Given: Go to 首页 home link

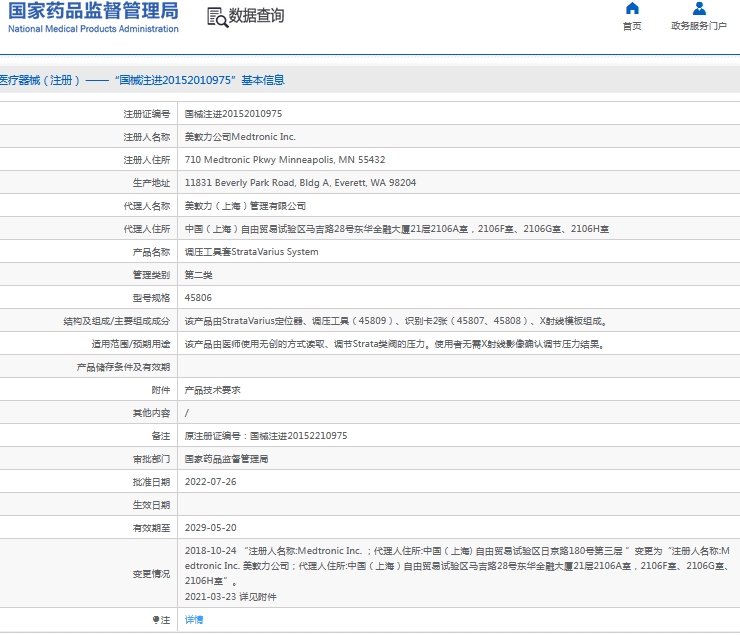Looking at the screenshot, I should point(632,26).
